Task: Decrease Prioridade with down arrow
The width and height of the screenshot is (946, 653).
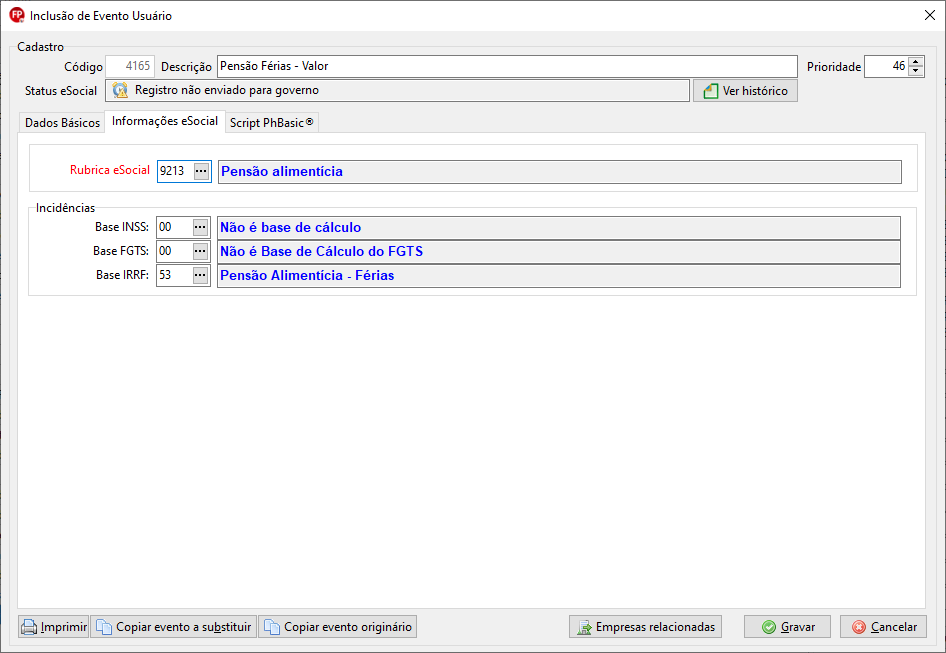Action: click(x=916, y=72)
